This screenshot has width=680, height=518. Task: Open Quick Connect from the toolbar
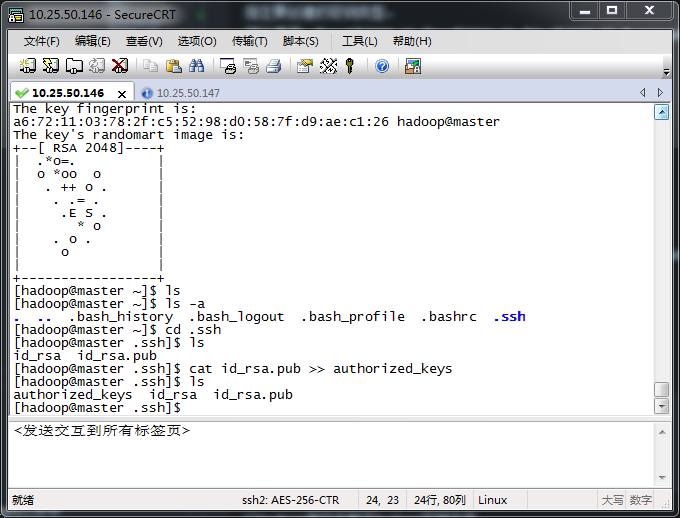pyautogui.click(x=50, y=66)
